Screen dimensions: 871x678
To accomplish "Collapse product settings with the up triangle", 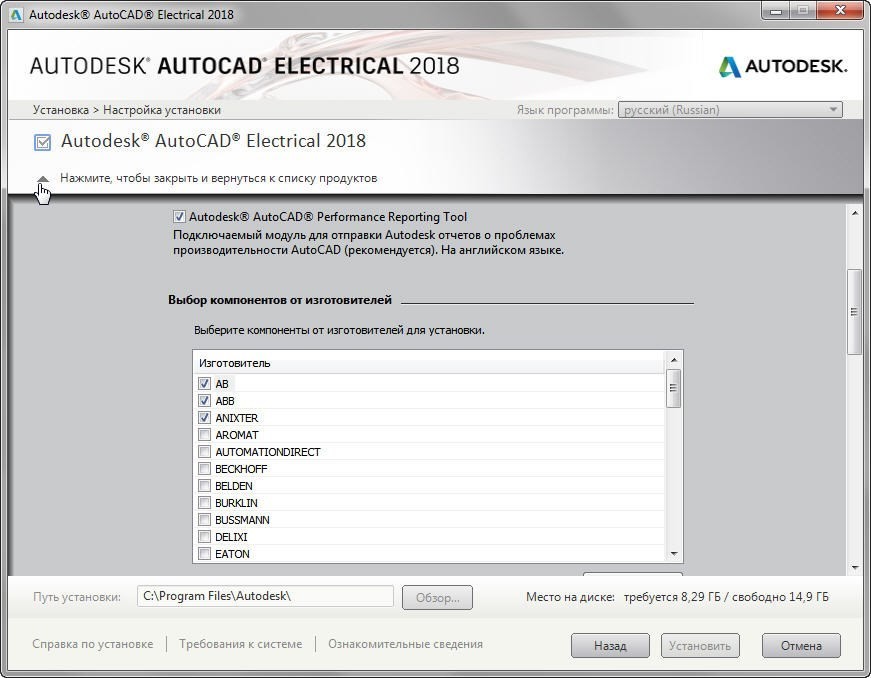I will 43,179.
